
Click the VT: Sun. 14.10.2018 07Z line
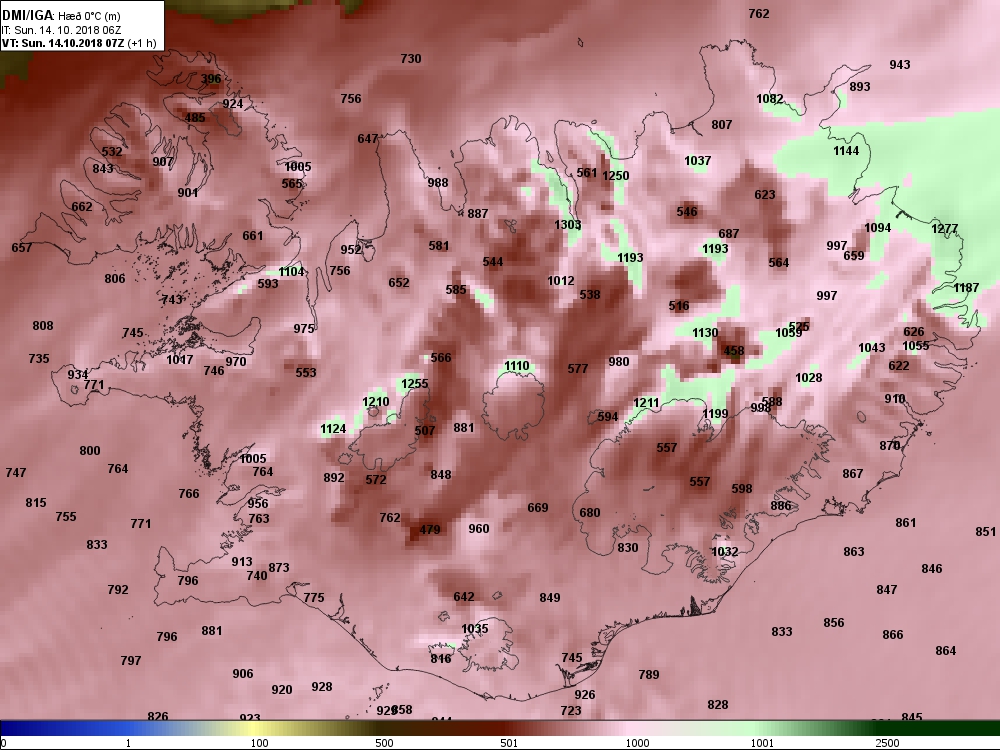[x=78, y=43]
